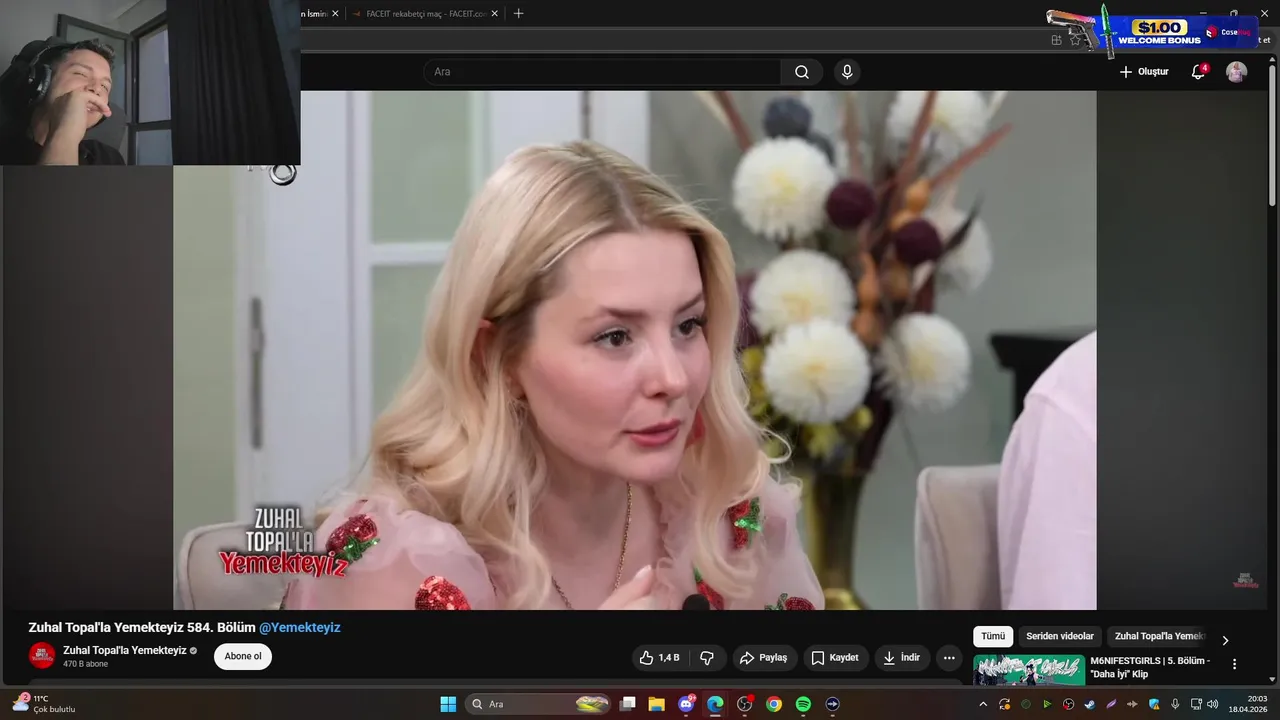Screen dimensions: 1280x720
Task: Start voice search with microphone icon
Action: tap(847, 72)
